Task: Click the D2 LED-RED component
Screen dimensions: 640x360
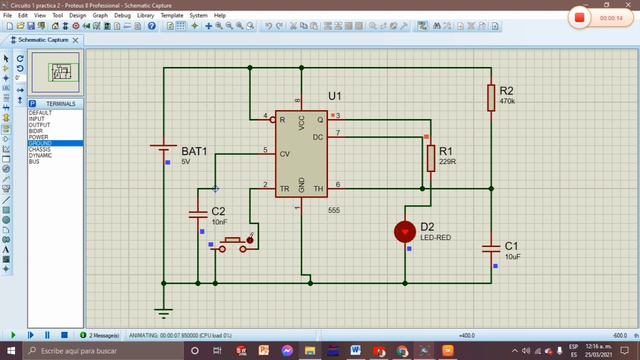Action: click(x=405, y=232)
